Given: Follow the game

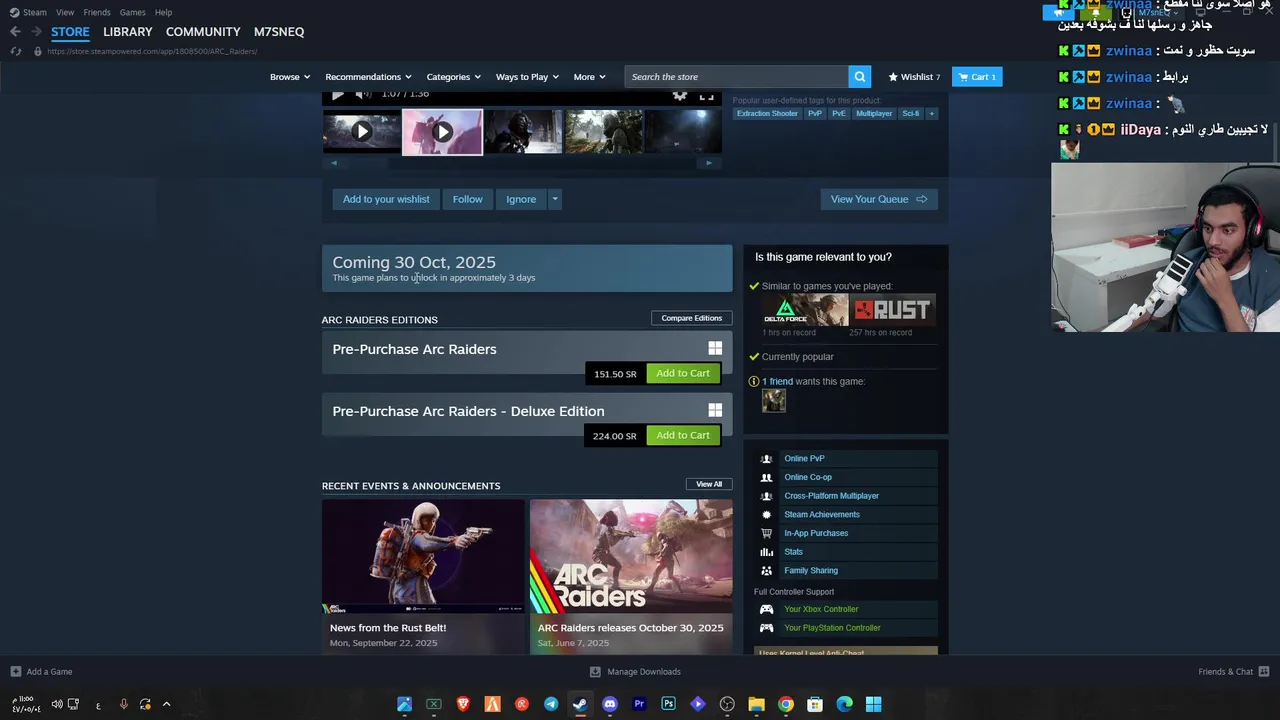Looking at the screenshot, I should point(467,199).
